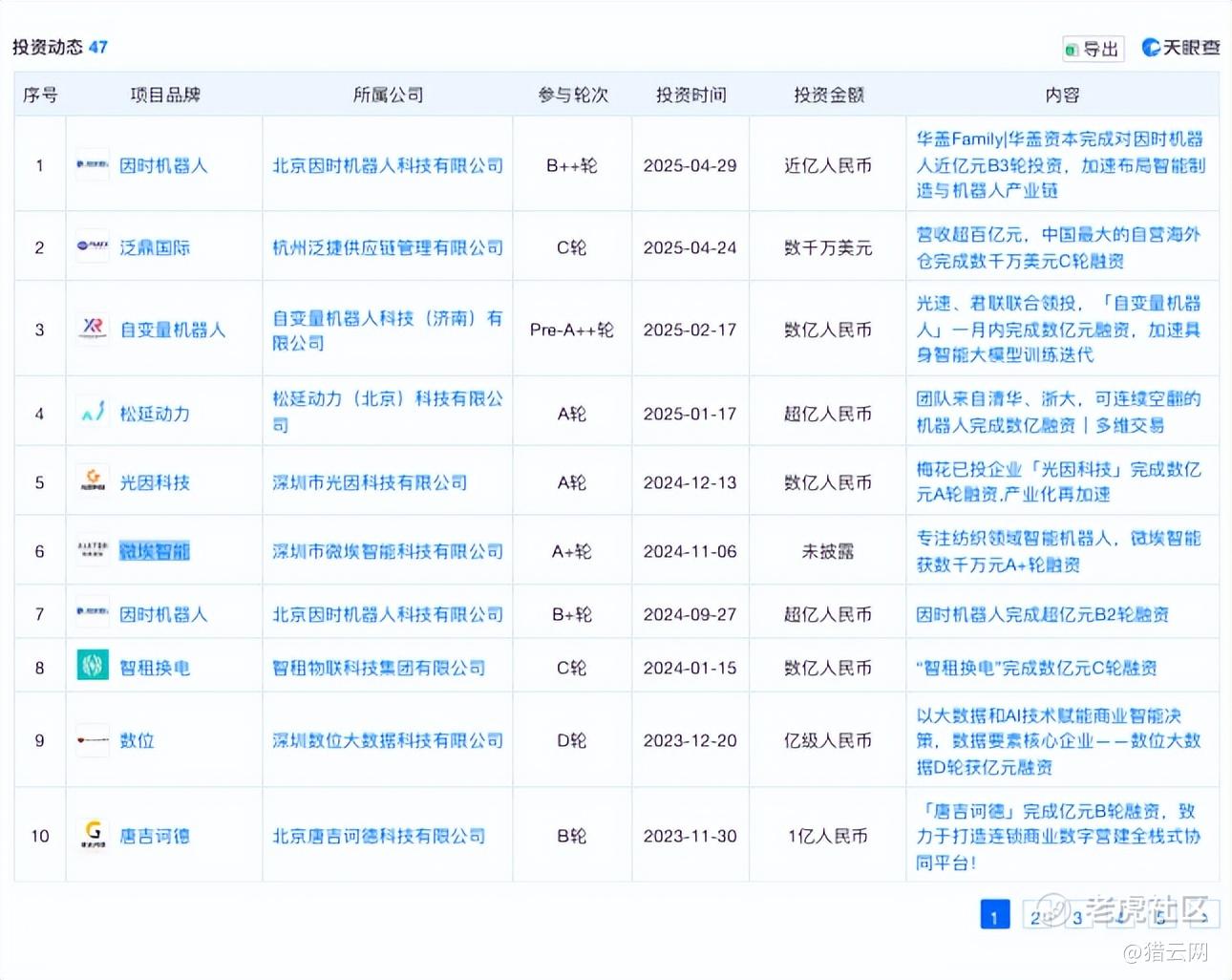Click the 数千万美元 amount cell
This screenshot has height=980, width=1232.
(828, 247)
